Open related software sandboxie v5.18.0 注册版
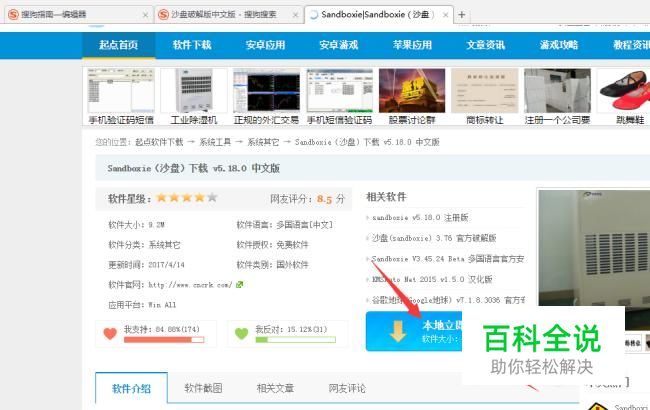 tap(420, 218)
